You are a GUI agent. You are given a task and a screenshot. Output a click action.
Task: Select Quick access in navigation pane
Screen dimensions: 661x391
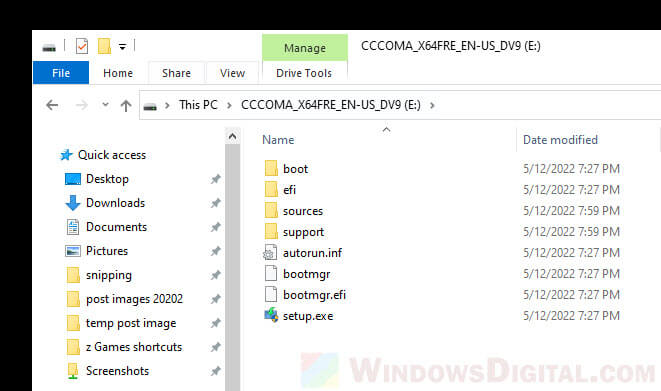pyautogui.click(x=112, y=155)
